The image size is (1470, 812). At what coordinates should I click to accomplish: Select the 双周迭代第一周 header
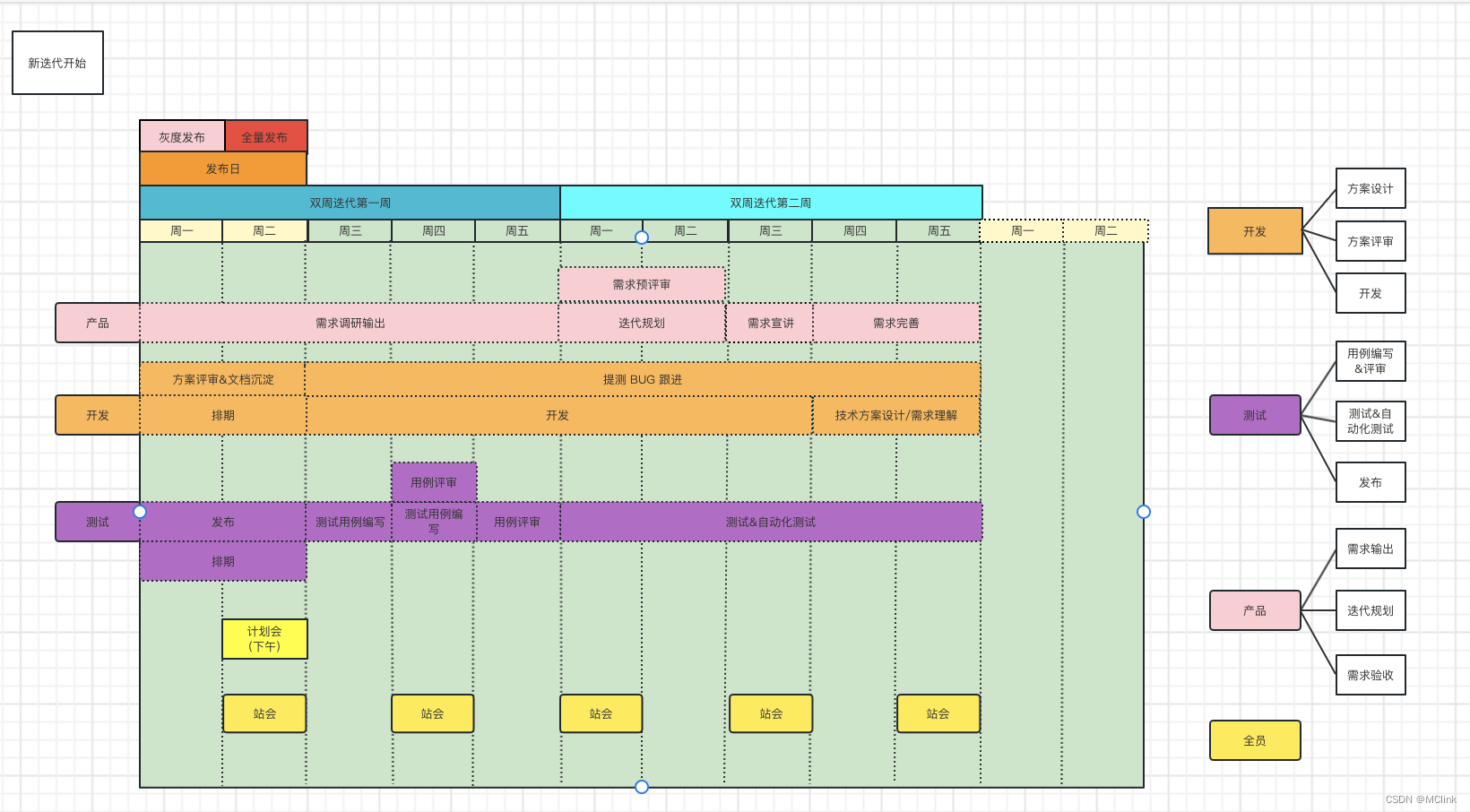tap(350, 203)
